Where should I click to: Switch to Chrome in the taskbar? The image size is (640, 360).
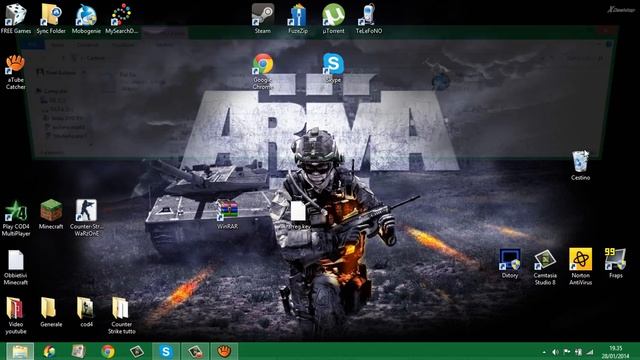[108, 351]
